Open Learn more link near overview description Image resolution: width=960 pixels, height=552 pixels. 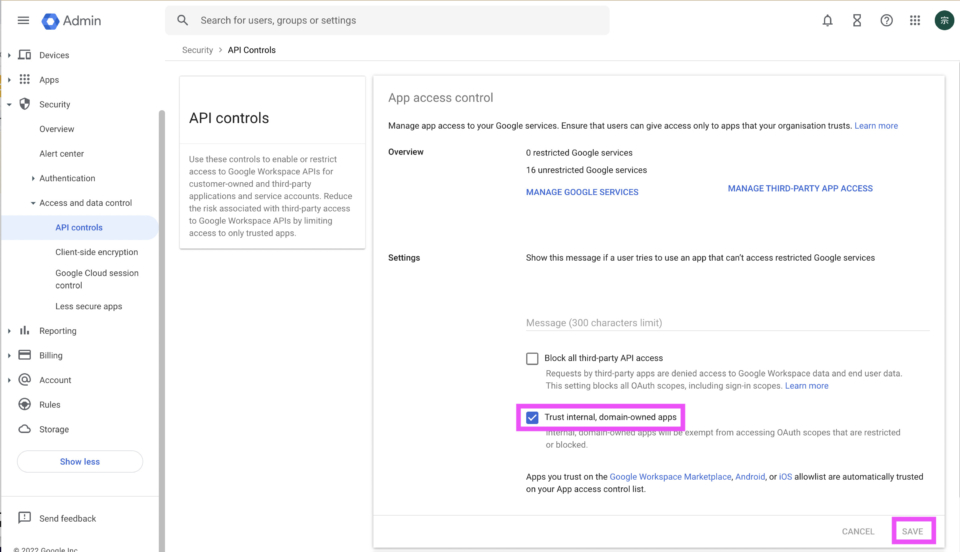[x=876, y=125]
